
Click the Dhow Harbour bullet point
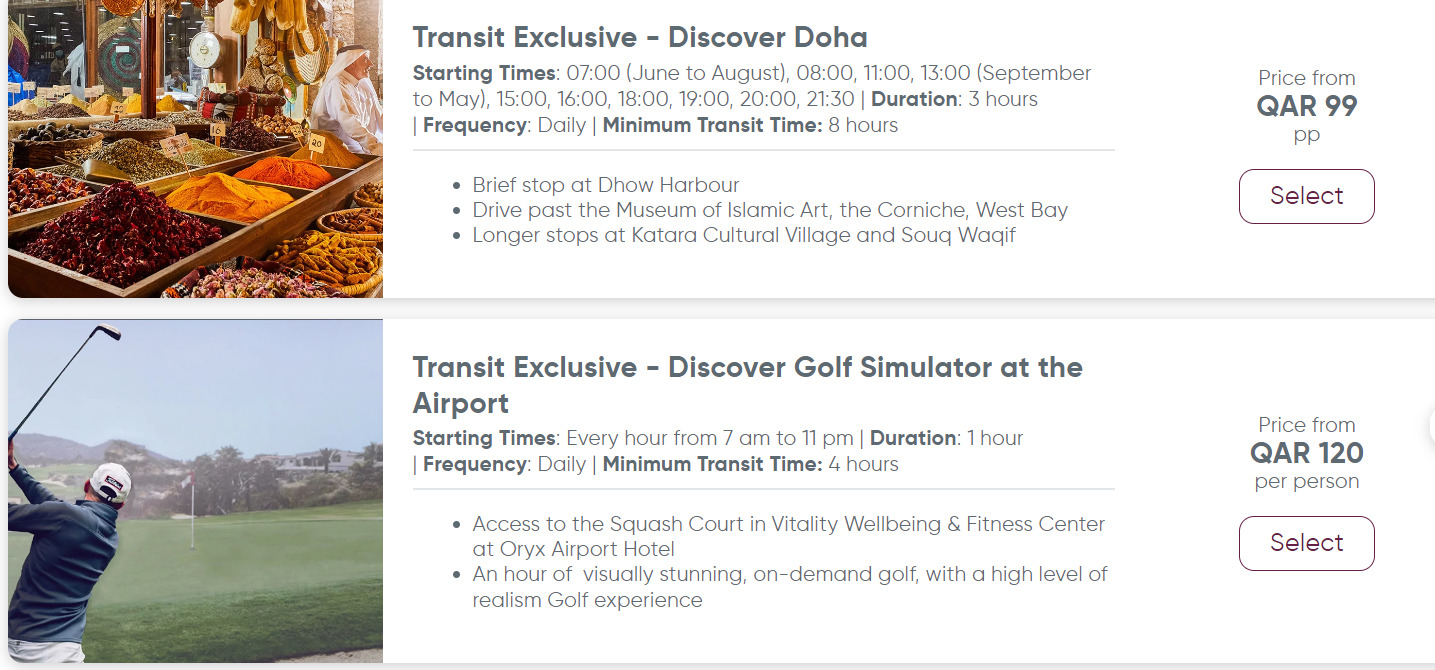coord(605,185)
